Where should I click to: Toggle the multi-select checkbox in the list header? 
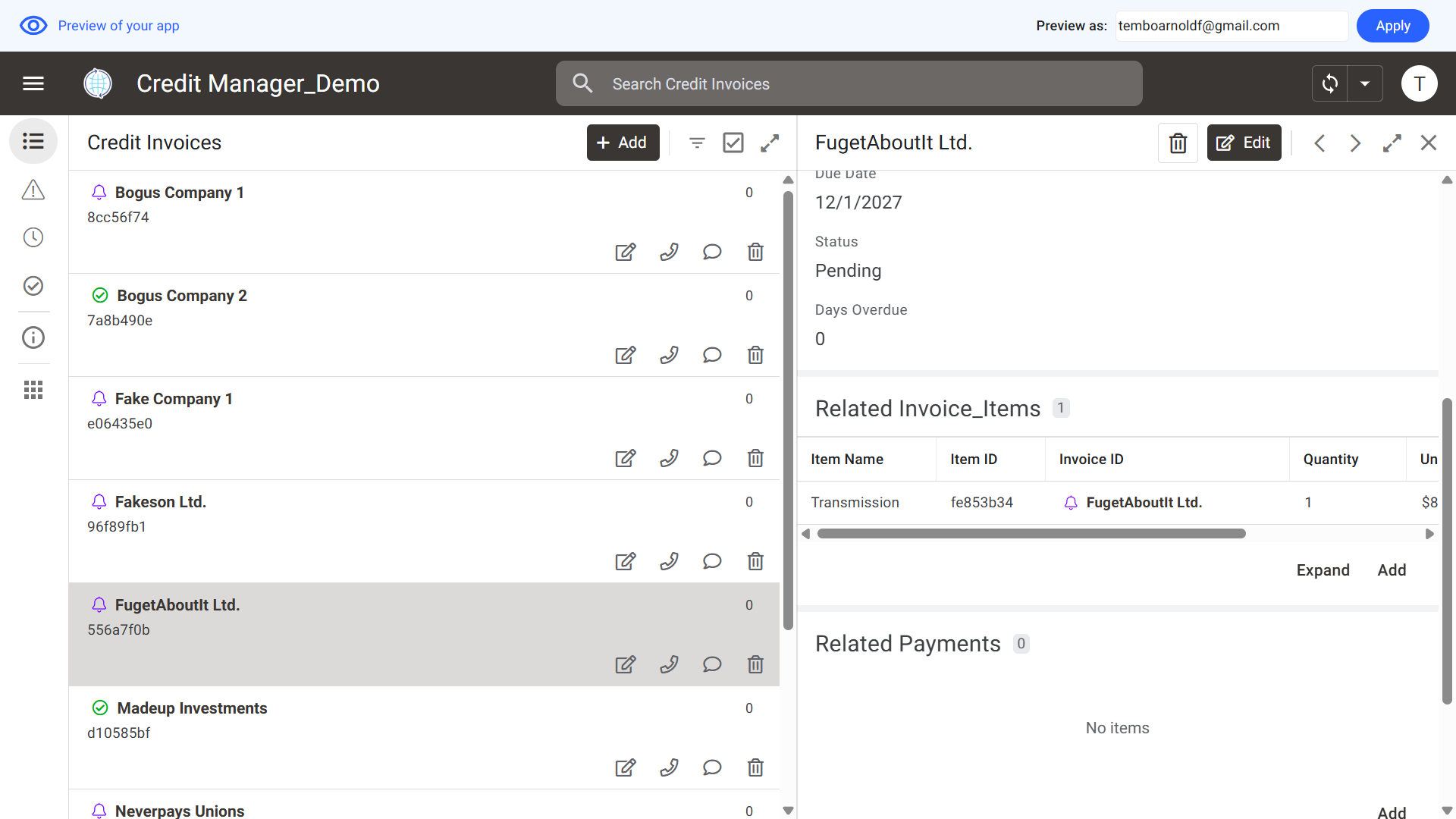733,143
